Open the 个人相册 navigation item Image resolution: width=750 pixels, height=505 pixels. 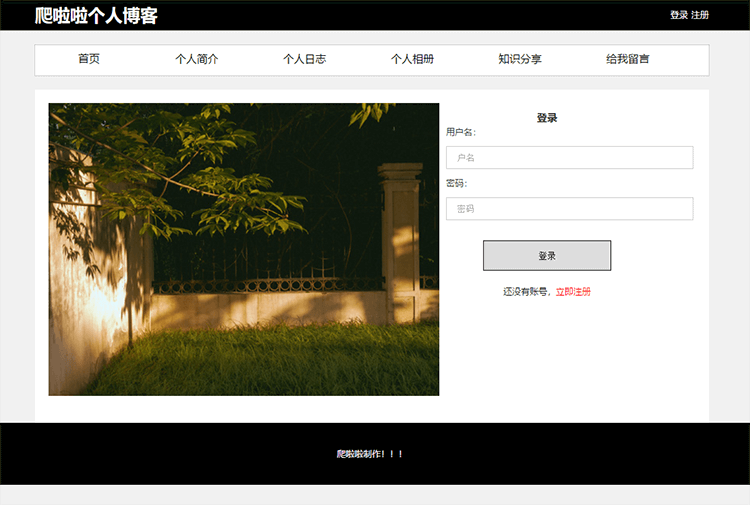click(x=412, y=59)
